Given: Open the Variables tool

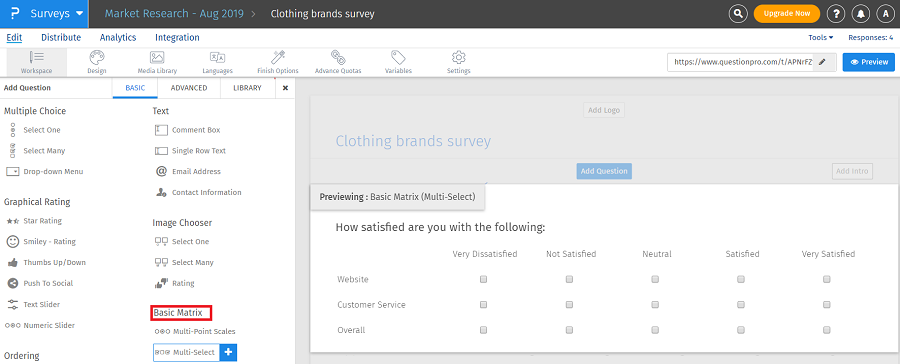Looking at the screenshot, I should click(398, 63).
